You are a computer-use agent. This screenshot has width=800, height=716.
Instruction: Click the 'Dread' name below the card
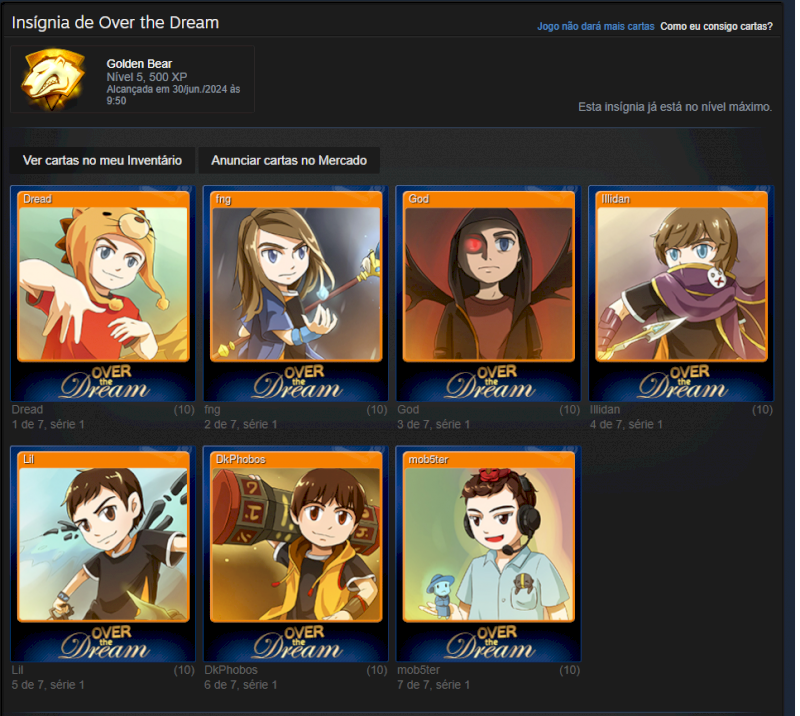(27, 409)
